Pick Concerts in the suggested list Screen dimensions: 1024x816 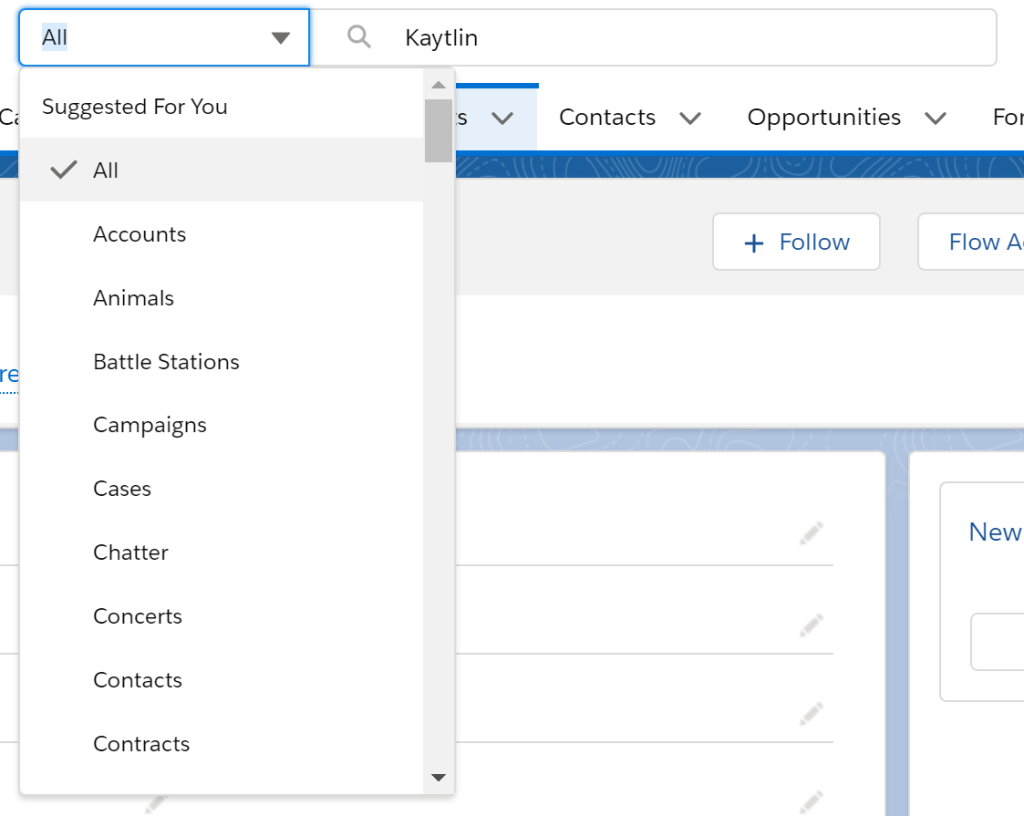(x=137, y=617)
